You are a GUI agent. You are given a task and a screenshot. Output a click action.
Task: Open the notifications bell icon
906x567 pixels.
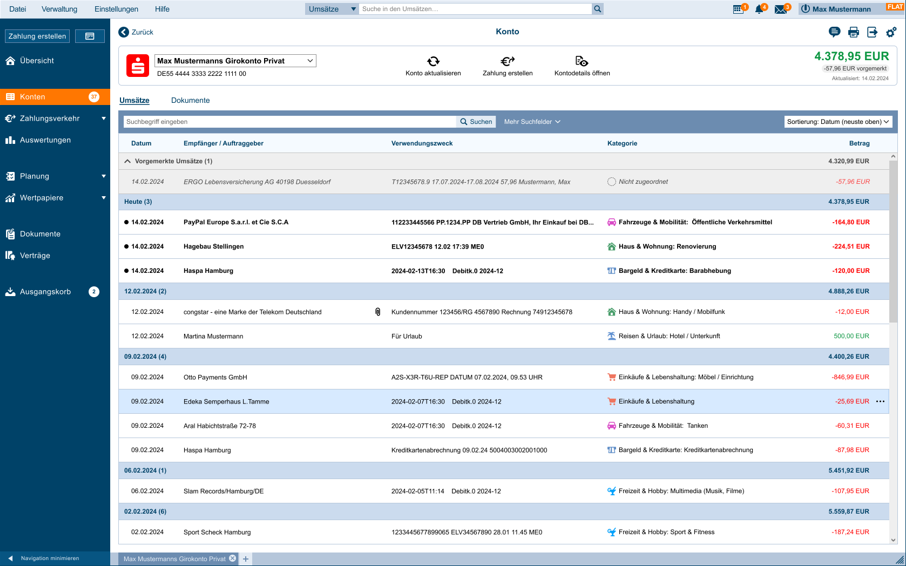point(760,9)
